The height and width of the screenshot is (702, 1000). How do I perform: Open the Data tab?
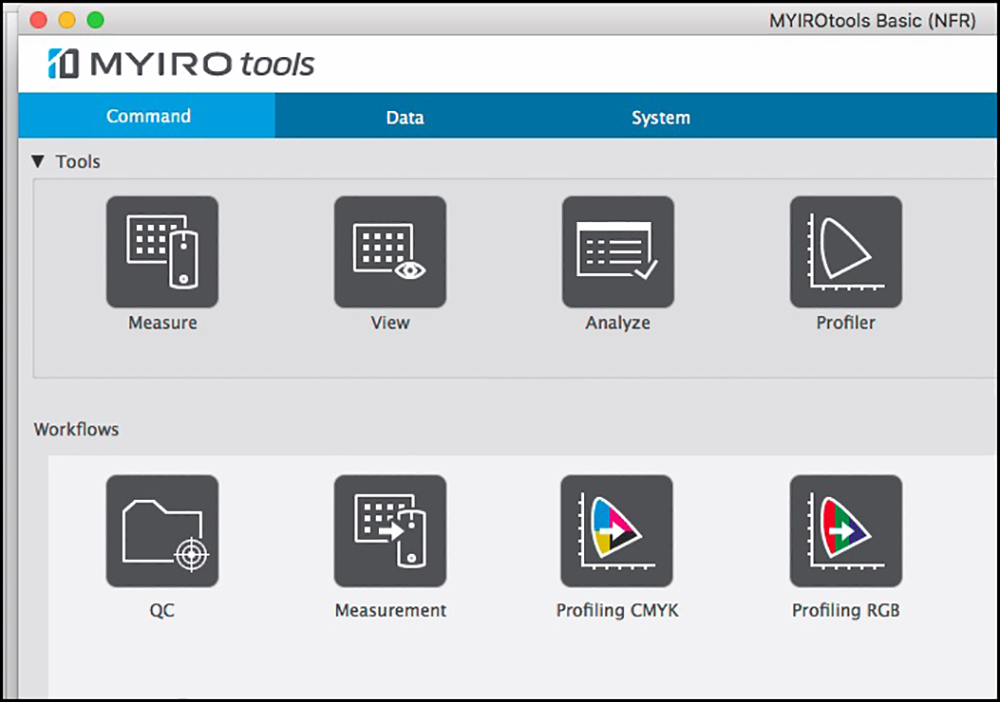tap(405, 117)
